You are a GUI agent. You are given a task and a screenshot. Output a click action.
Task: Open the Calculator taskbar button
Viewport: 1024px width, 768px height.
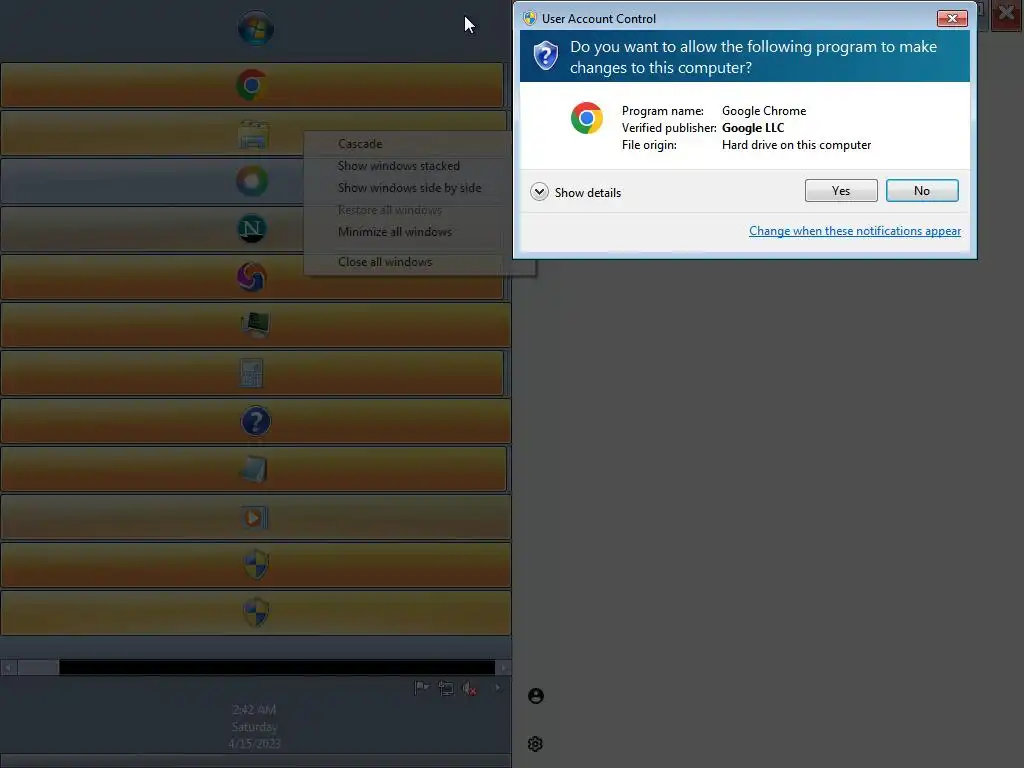(x=251, y=373)
